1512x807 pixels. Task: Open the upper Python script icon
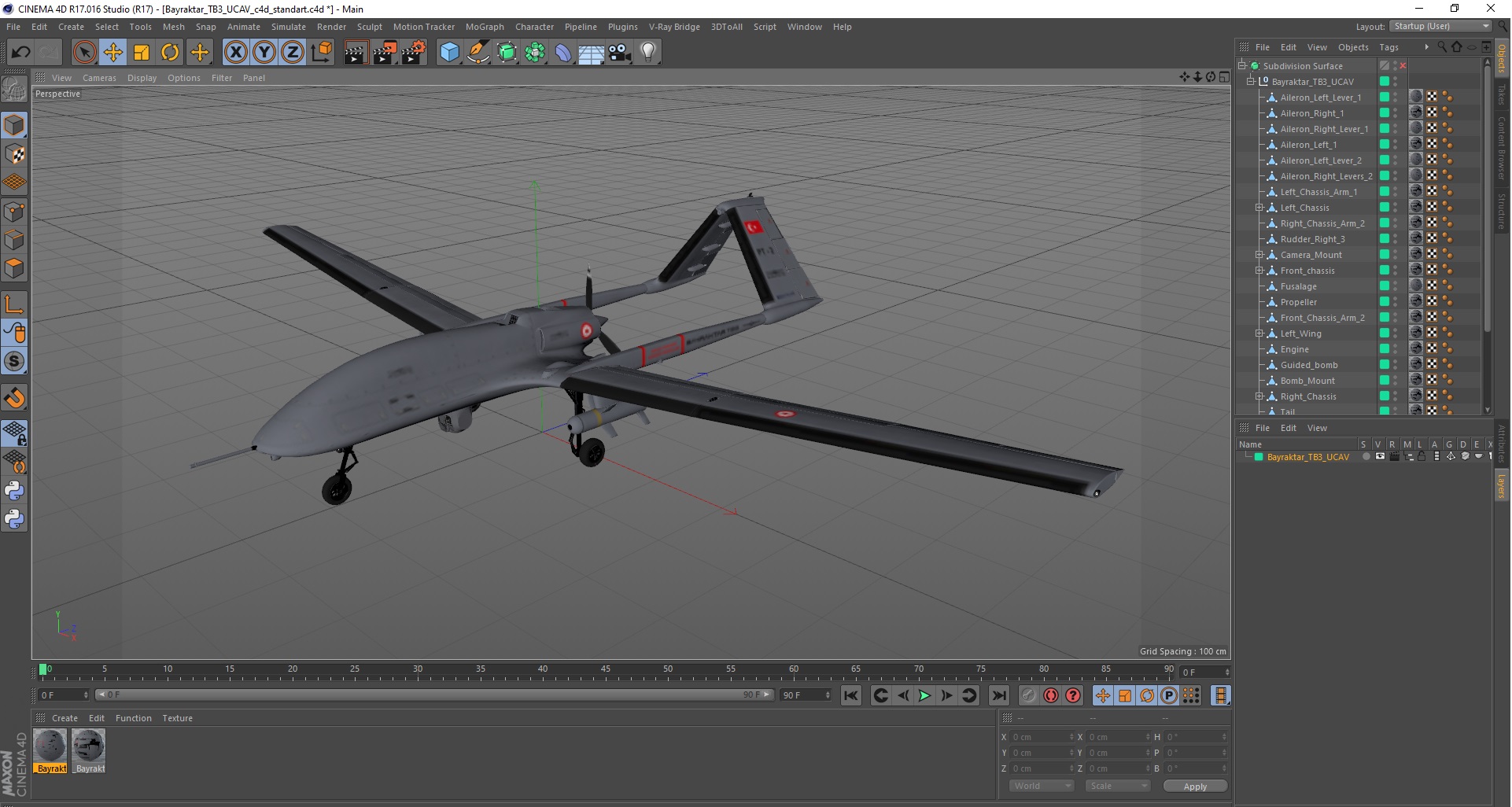[14, 491]
